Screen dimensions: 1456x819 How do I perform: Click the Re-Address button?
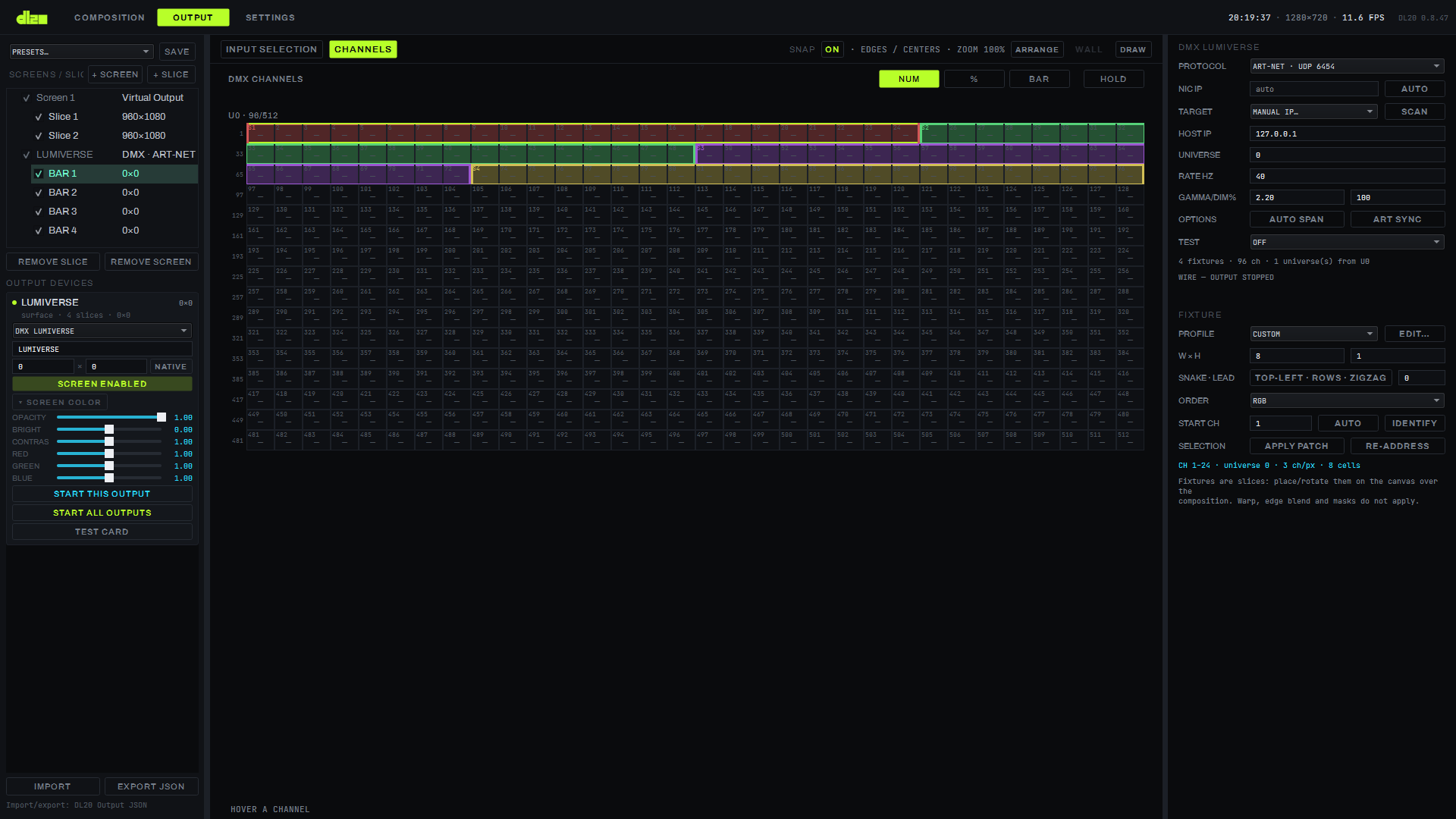coord(1397,446)
